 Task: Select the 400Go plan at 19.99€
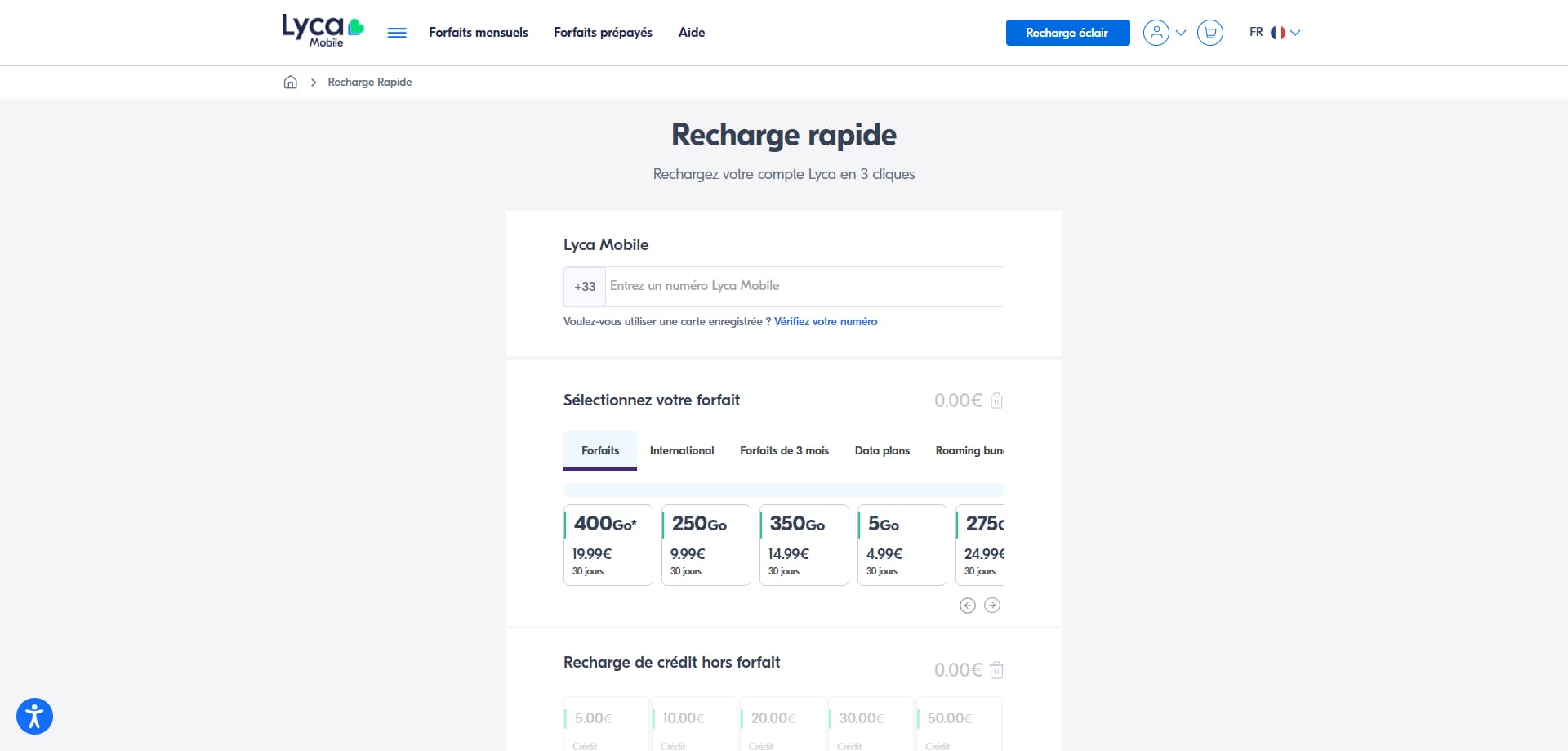click(608, 545)
